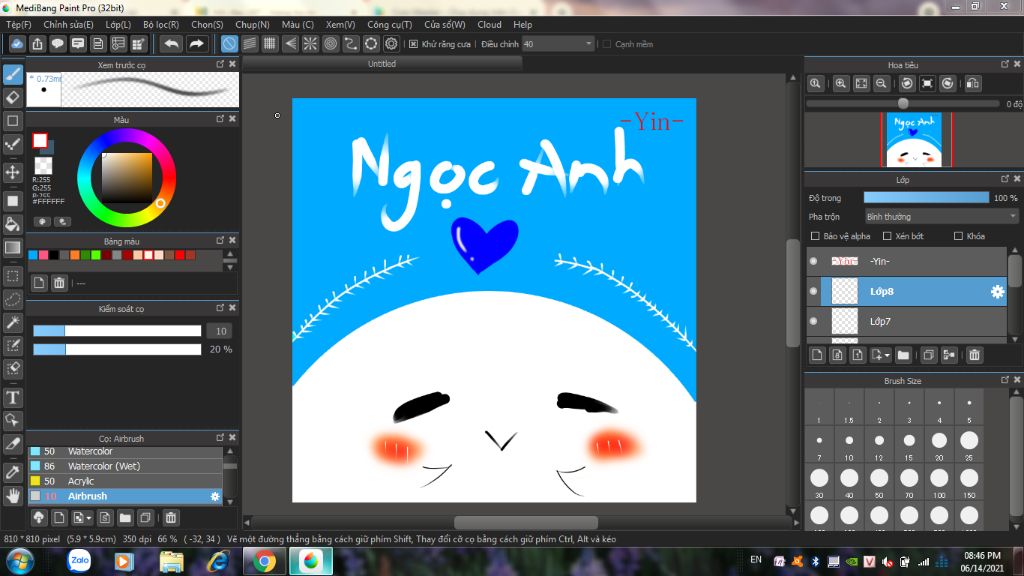Turn snap off with the highlighted snap icon

pyautogui.click(x=229, y=44)
